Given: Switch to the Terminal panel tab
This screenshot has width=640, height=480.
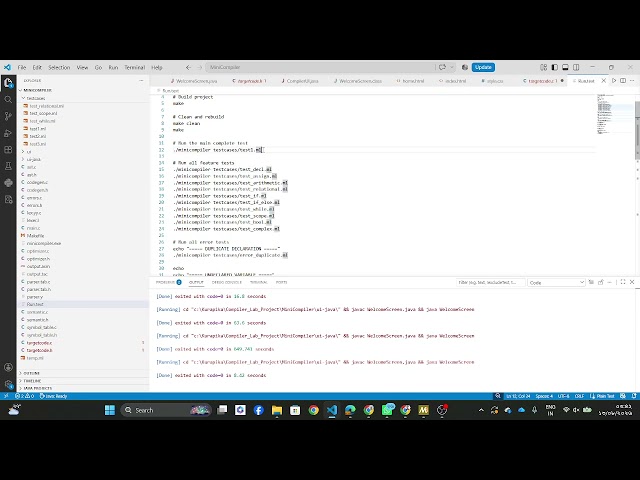Looking at the screenshot, I should (x=258, y=282).
